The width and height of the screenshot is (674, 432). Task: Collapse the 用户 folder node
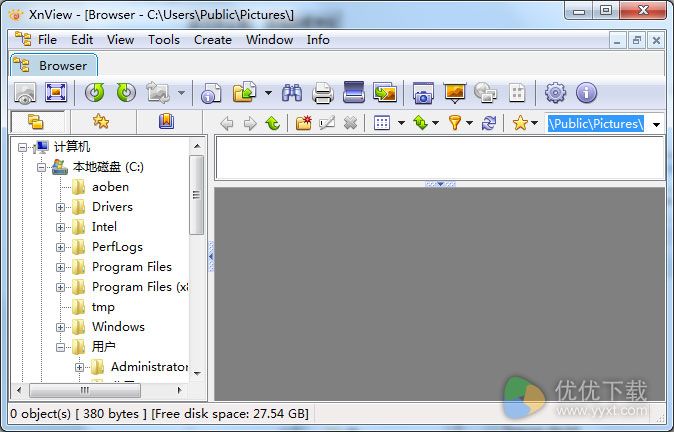tap(61, 347)
